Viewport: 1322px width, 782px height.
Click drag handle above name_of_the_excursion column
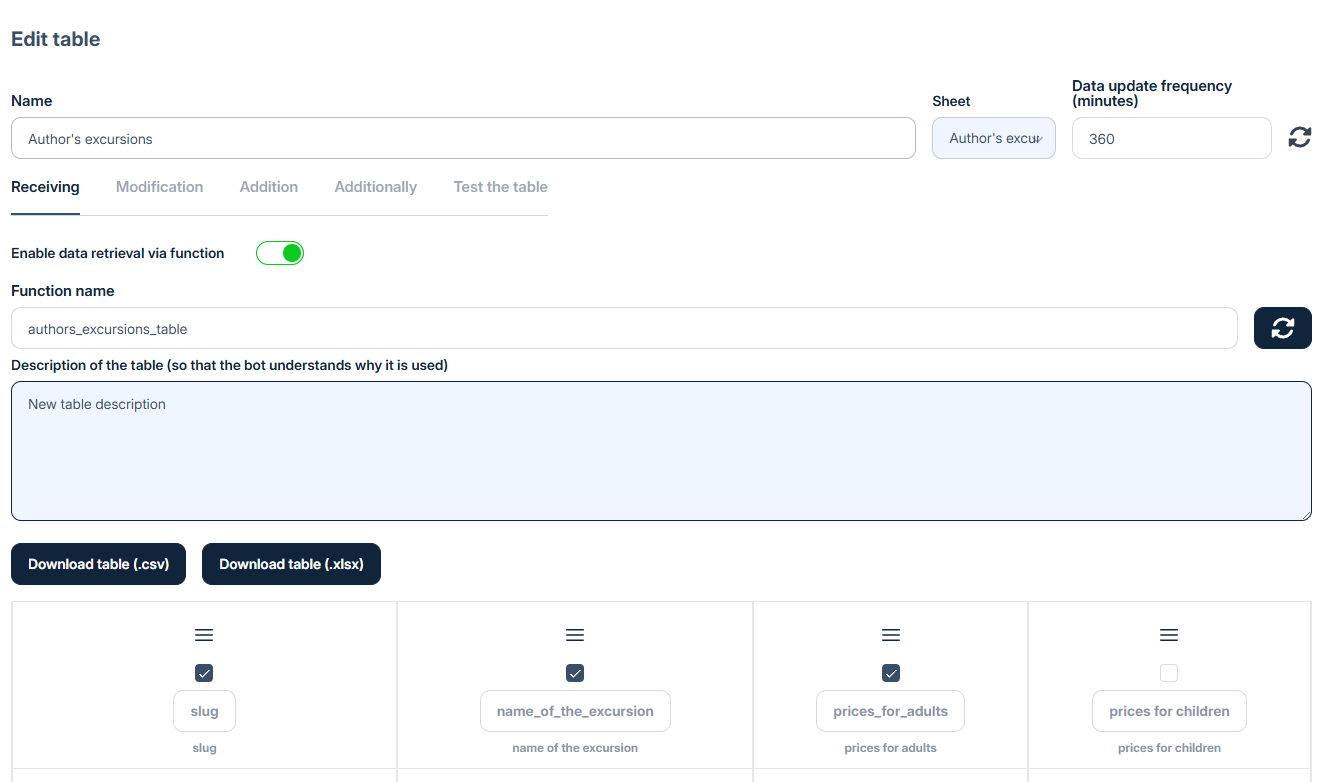[x=575, y=635]
